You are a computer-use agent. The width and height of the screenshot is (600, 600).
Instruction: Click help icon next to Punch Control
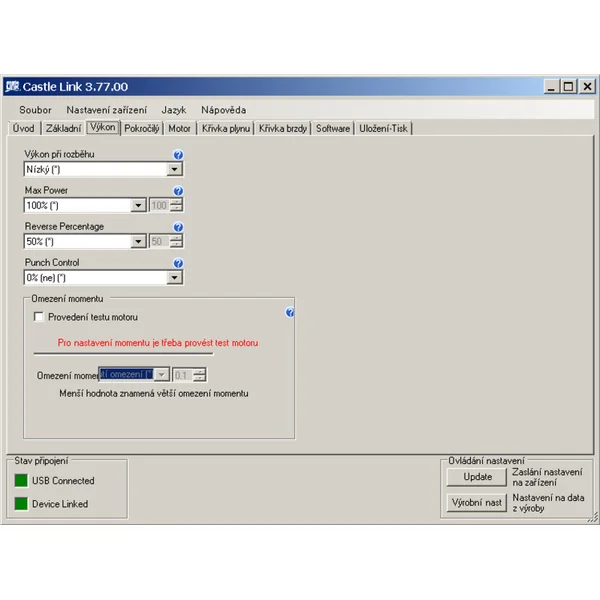(178, 263)
